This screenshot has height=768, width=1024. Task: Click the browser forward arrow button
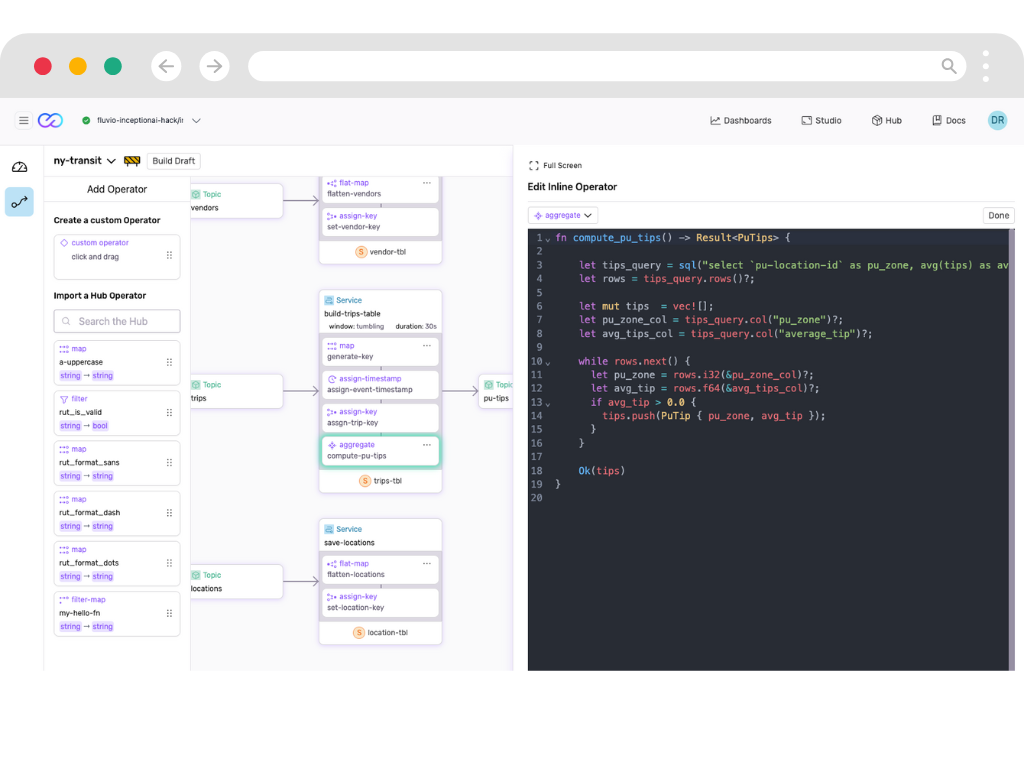click(214, 66)
